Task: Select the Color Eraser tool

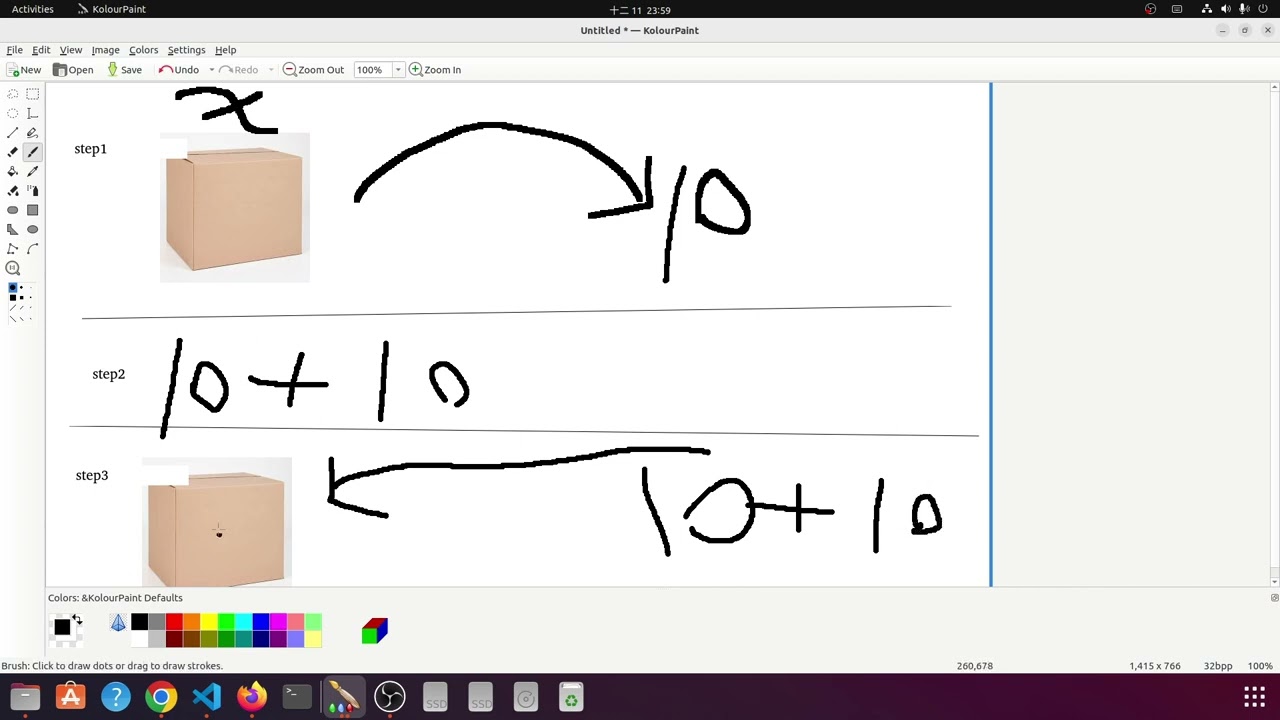Action: pos(13,190)
